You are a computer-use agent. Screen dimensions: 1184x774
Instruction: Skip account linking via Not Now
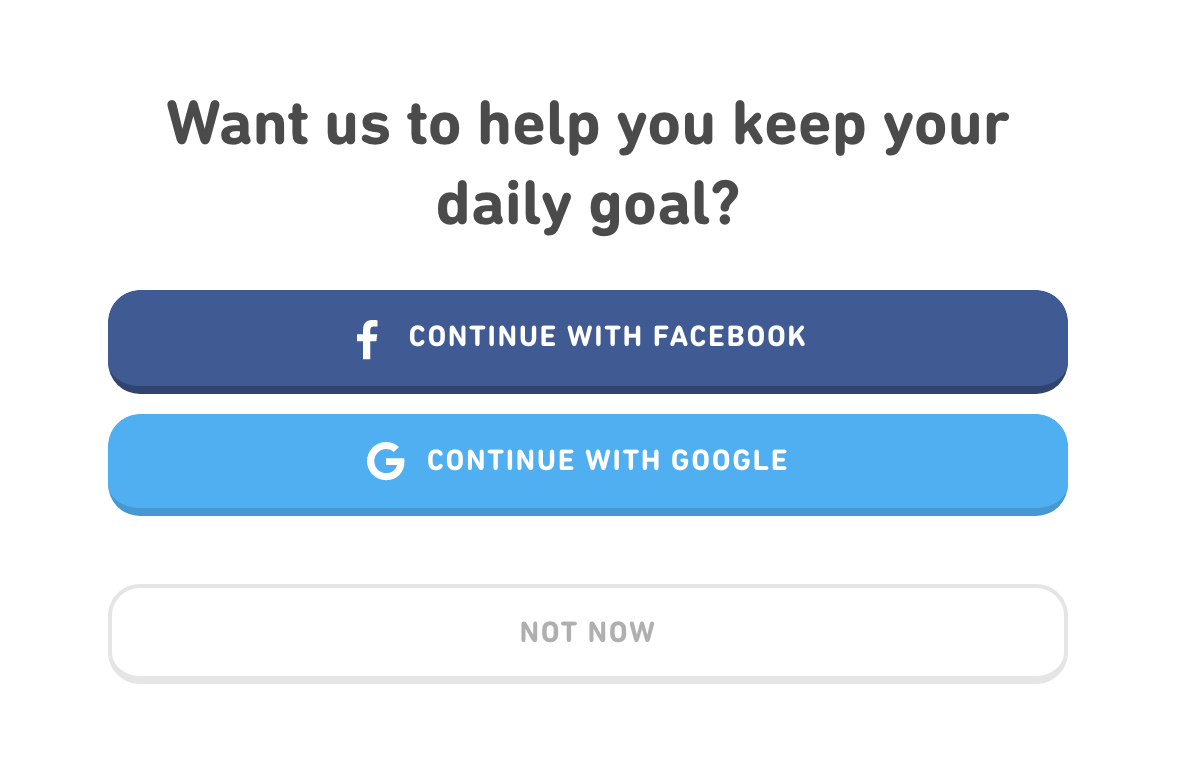[587, 632]
